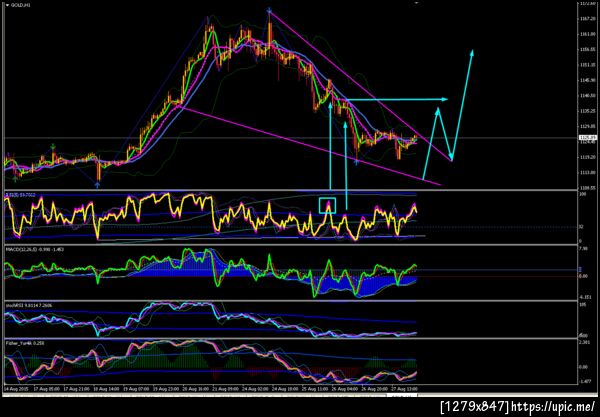Viewport: 600px width, 417px height.
Task: Click the current price marker on the price axis
Action: [587, 137]
